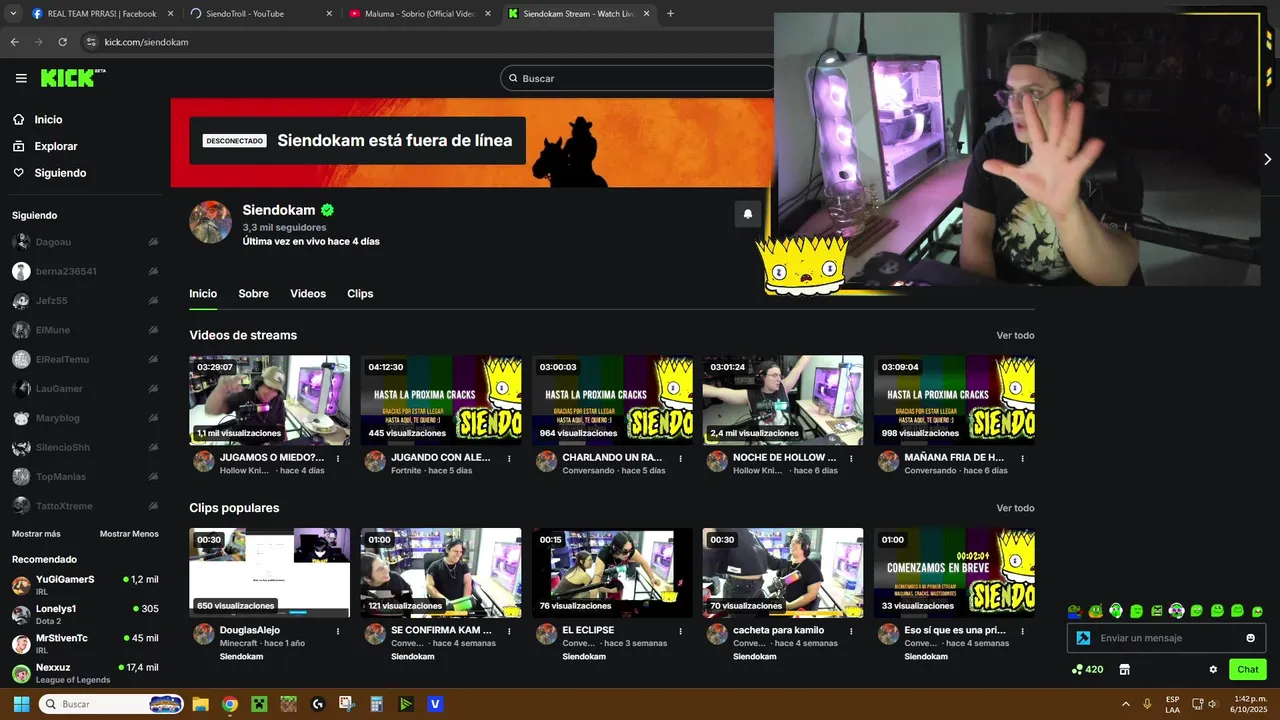Toggle notifications for ElRealTemu
Screen dimensions: 1280x720
pyautogui.click(x=153, y=359)
